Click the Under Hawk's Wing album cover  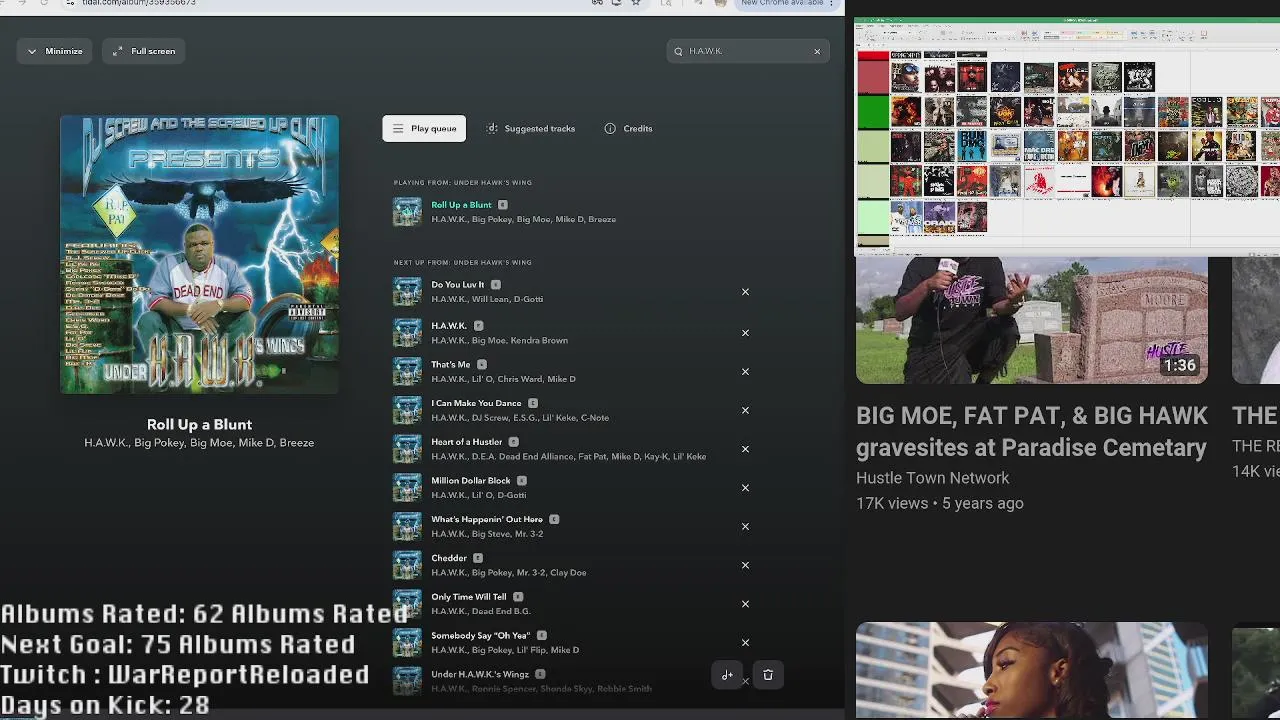click(x=199, y=254)
